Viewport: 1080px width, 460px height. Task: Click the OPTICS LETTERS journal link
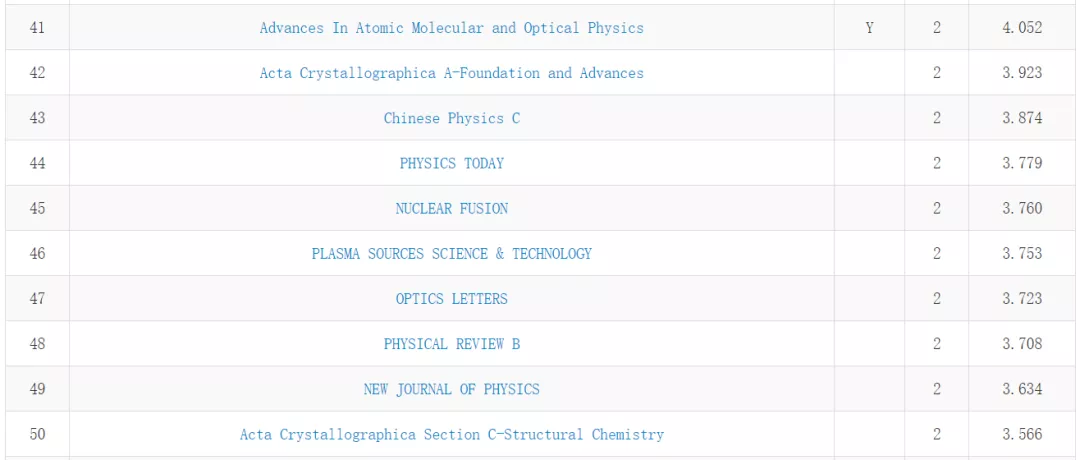pyautogui.click(x=451, y=299)
